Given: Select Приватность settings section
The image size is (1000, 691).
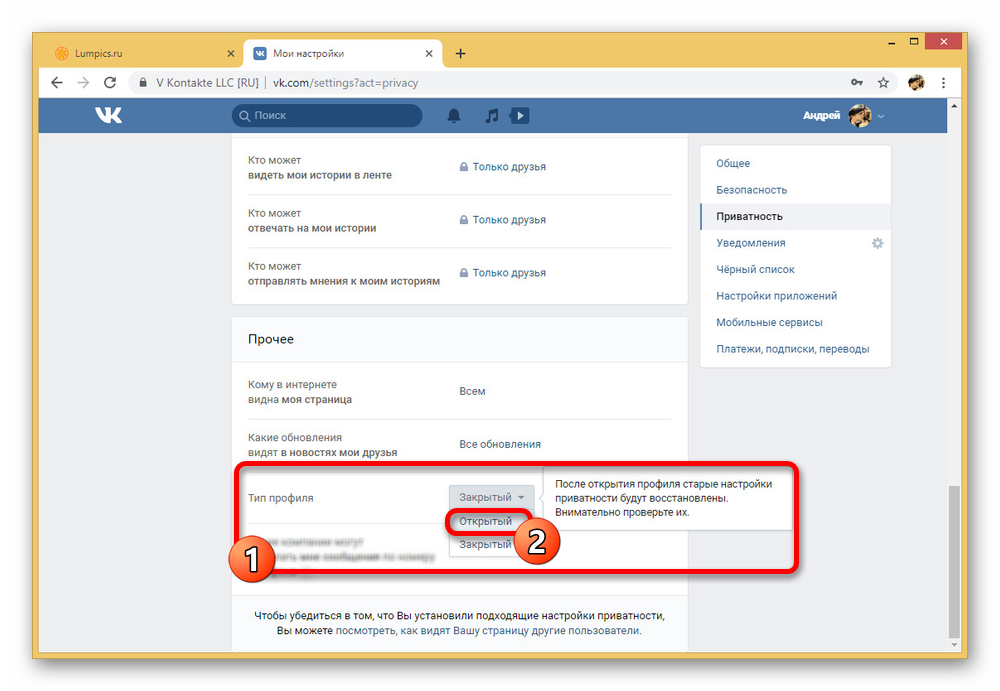Looking at the screenshot, I should click(795, 216).
